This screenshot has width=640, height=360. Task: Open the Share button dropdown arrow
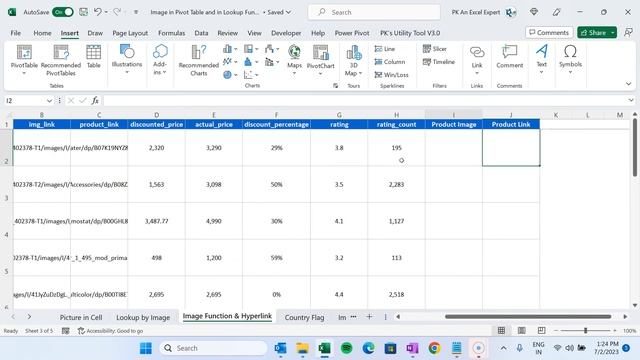click(x=613, y=33)
